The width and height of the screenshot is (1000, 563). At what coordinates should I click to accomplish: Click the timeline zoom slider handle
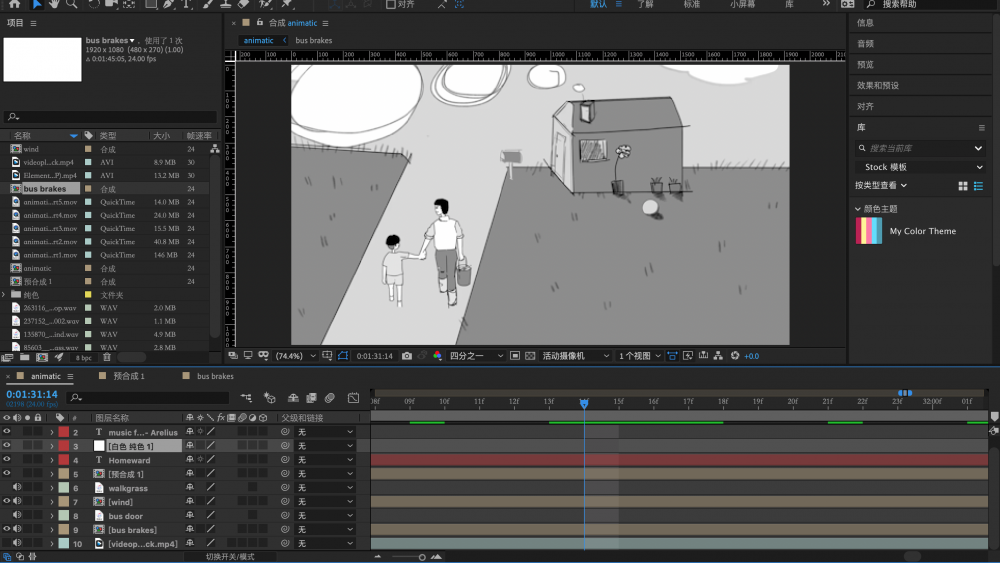(422, 557)
